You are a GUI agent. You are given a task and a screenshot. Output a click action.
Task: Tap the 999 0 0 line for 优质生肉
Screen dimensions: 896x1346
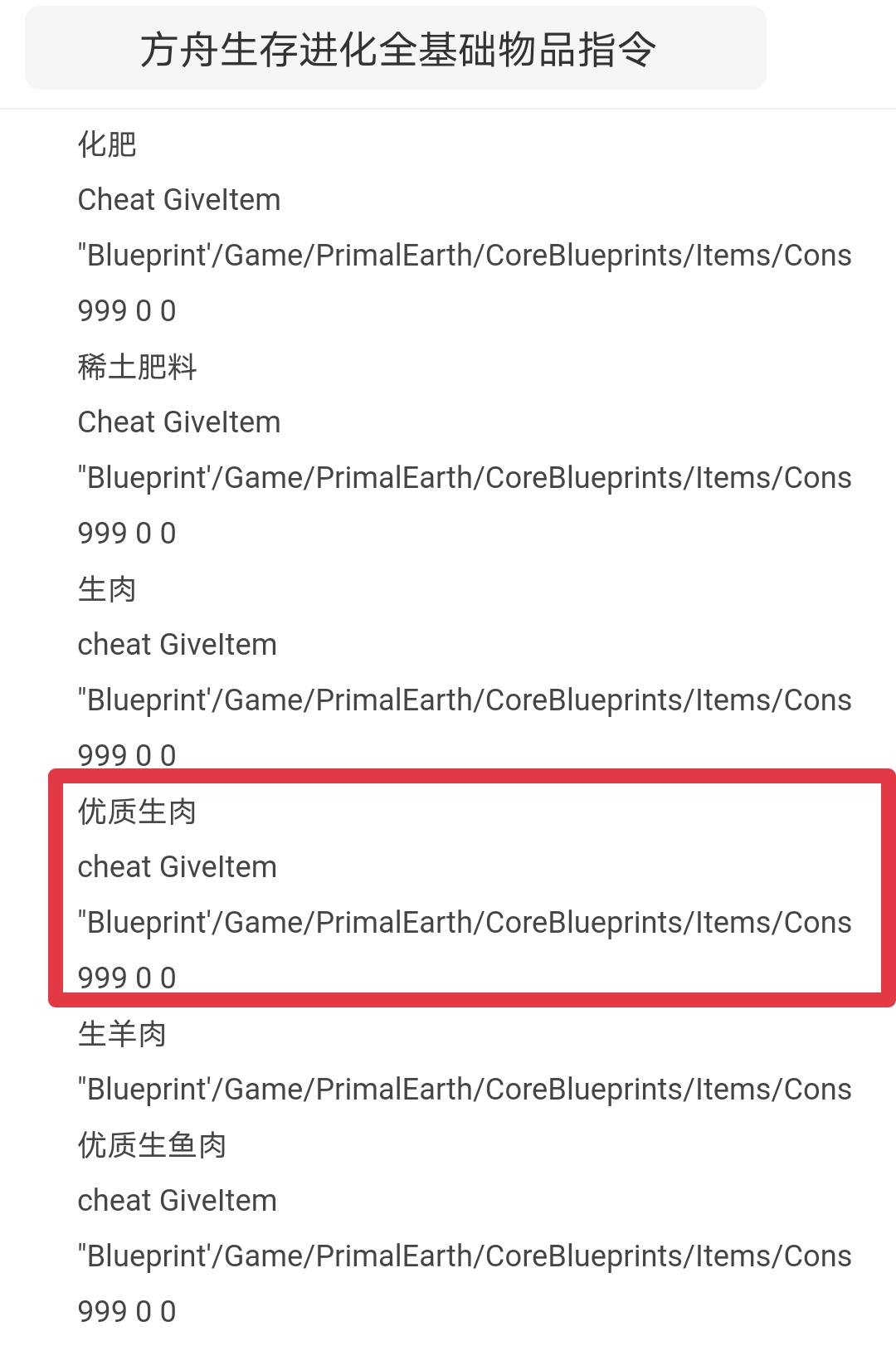point(127,978)
